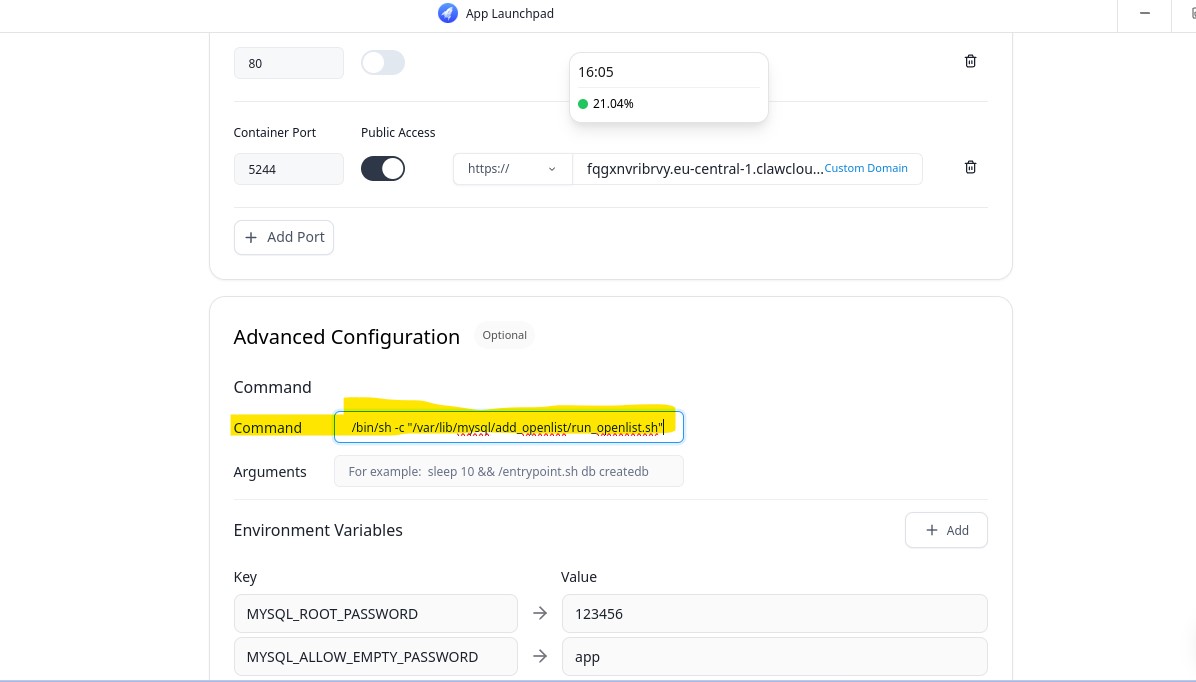1196x682 pixels.
Task: Click the 123456 value field
Action: pos(774,613)
